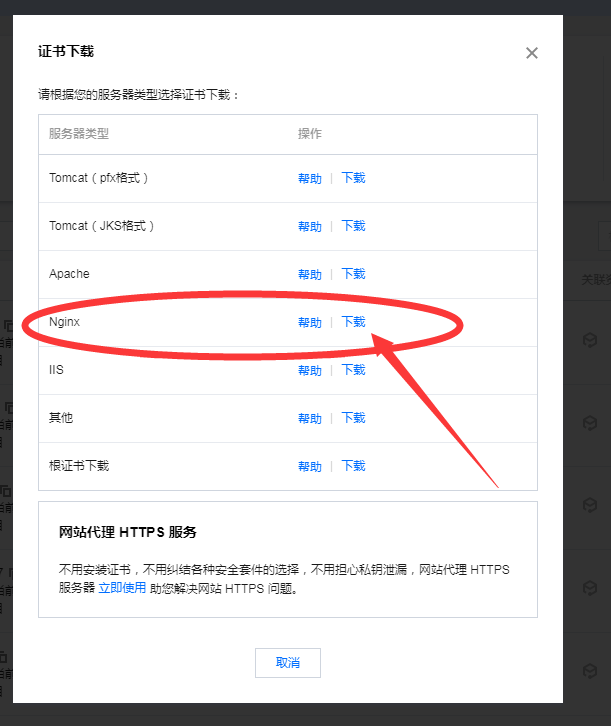Download Tomcat JKS格式 certificate
Viewport: 611px width, 726px height.
pyautogui.click(x=353, y=226)
